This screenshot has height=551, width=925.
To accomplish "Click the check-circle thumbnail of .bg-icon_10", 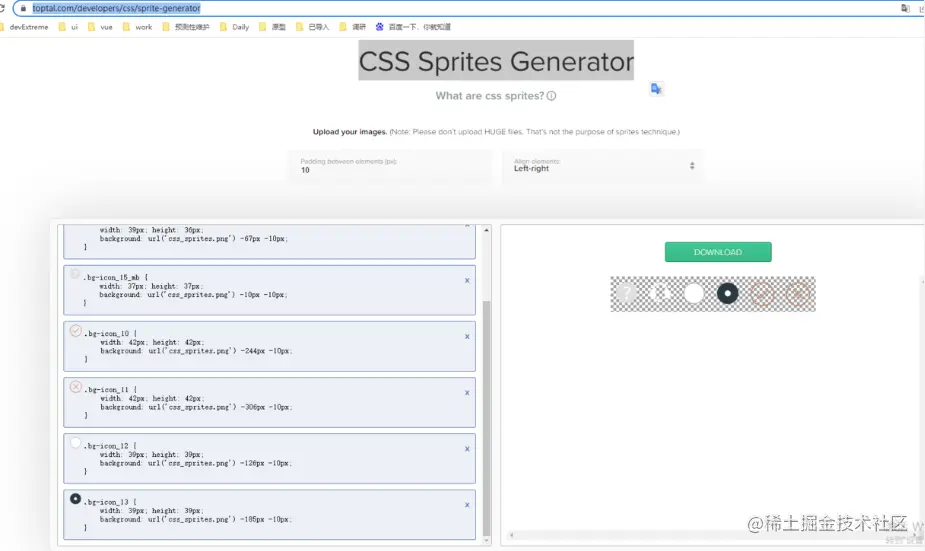I will tap(76, 331).
